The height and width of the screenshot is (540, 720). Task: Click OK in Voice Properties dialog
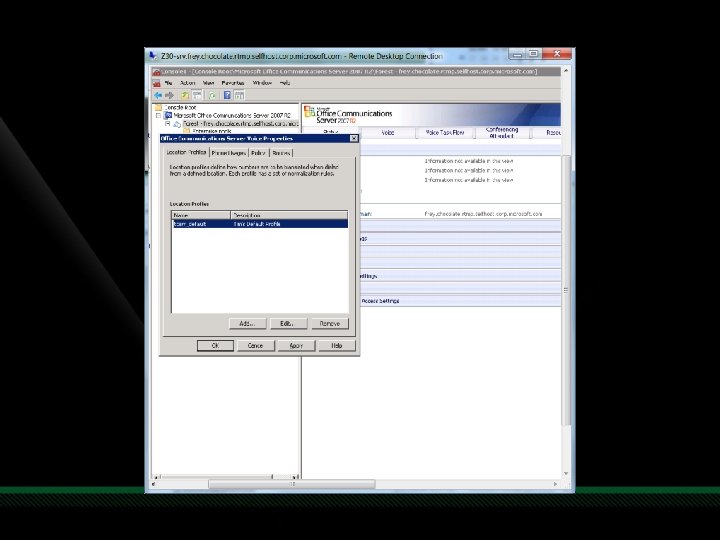pos(215,346)
